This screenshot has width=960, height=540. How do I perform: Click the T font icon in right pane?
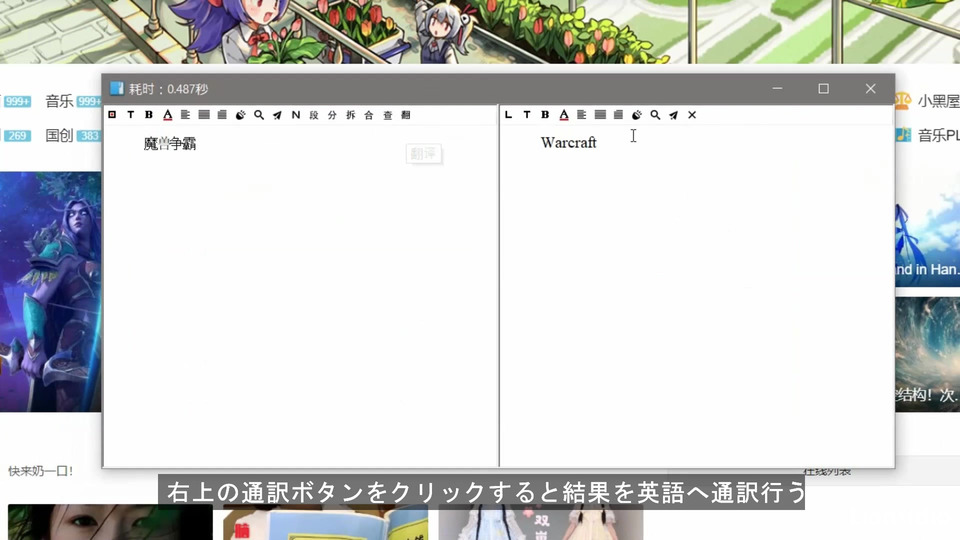click(527, 114)
